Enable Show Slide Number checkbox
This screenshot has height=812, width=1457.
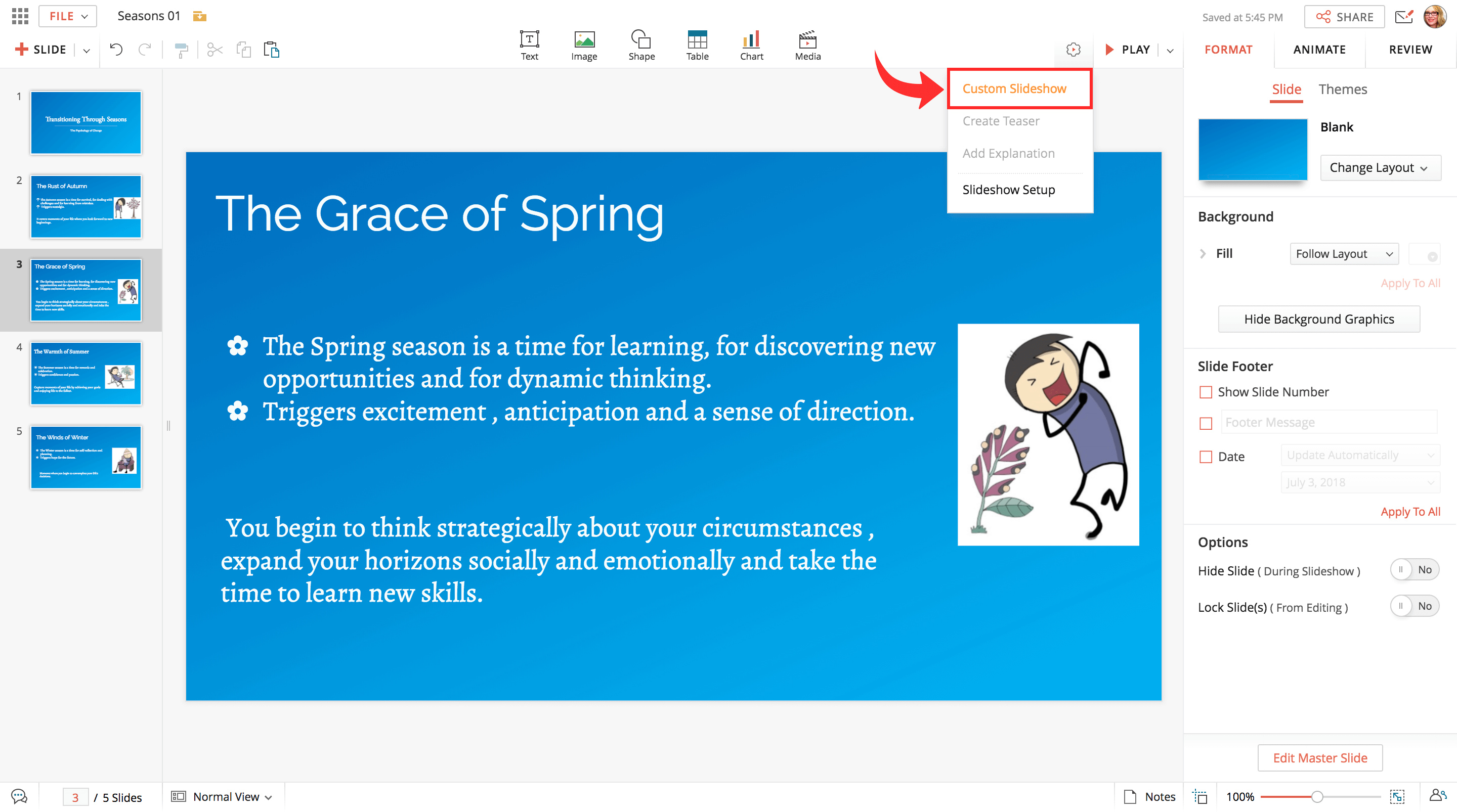(x=1205, y=392)
